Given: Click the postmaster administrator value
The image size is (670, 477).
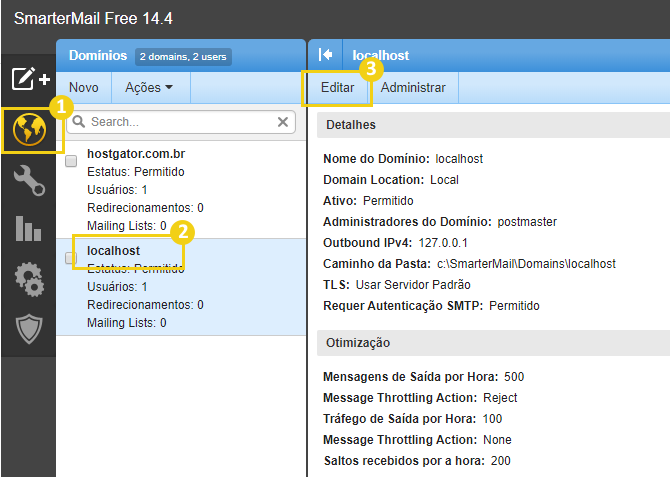Looking at the screenshot, I should click(x=527, y=222).
